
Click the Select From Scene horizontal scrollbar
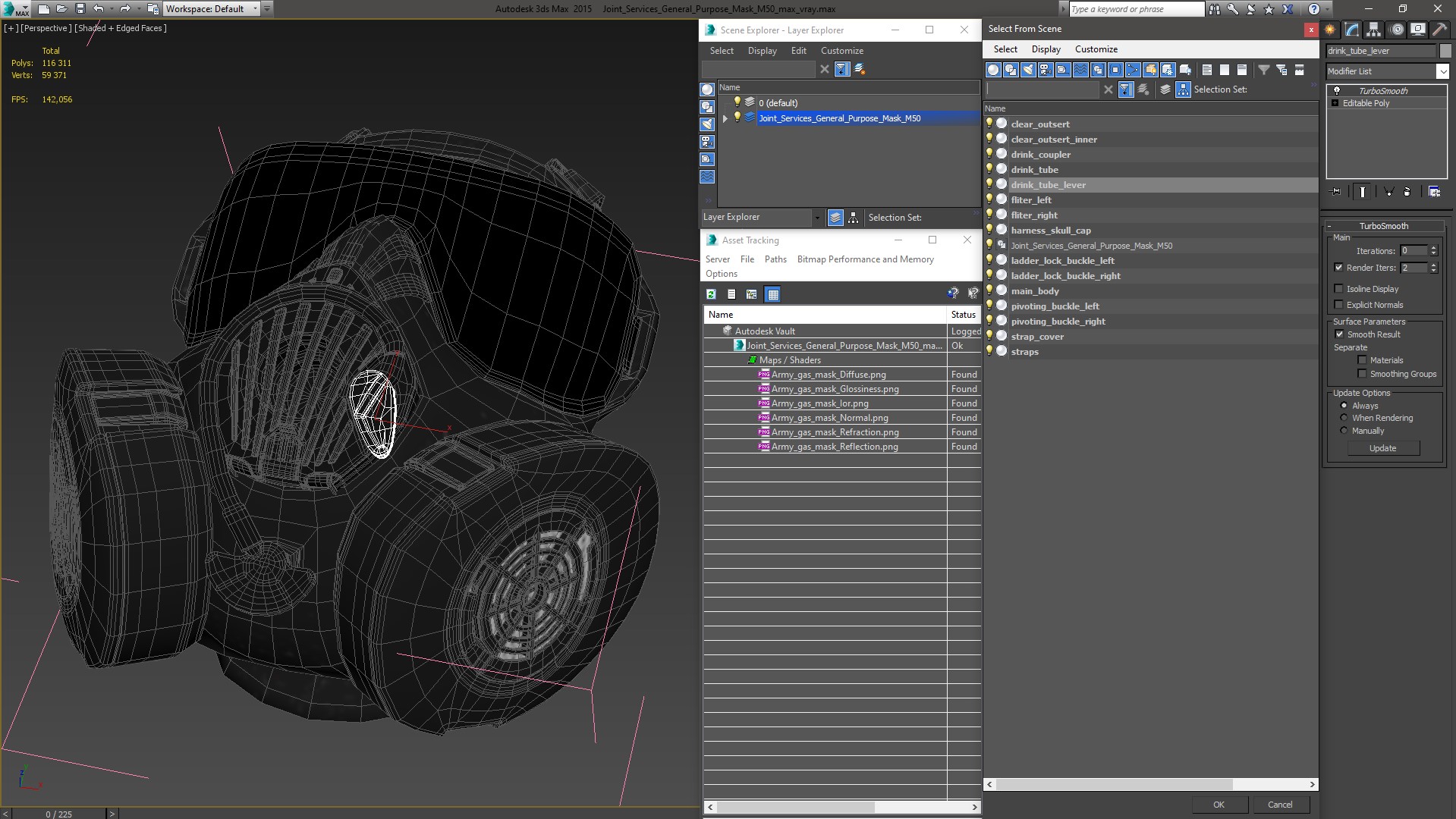1114,785
